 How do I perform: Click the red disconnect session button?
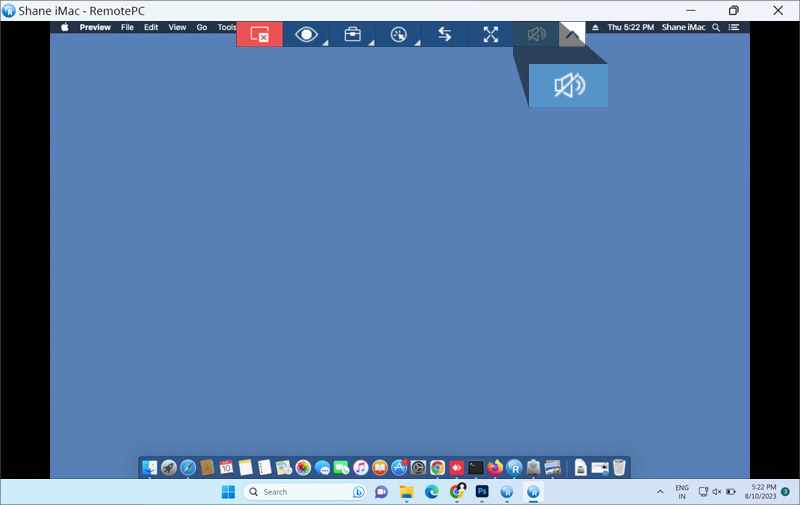click(259, 34)
